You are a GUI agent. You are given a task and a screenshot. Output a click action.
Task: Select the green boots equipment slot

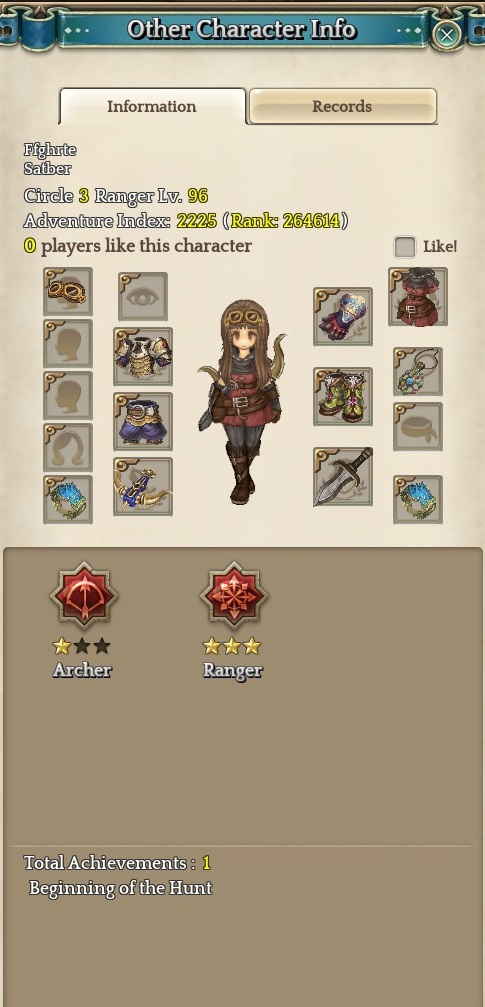point(343,396)
